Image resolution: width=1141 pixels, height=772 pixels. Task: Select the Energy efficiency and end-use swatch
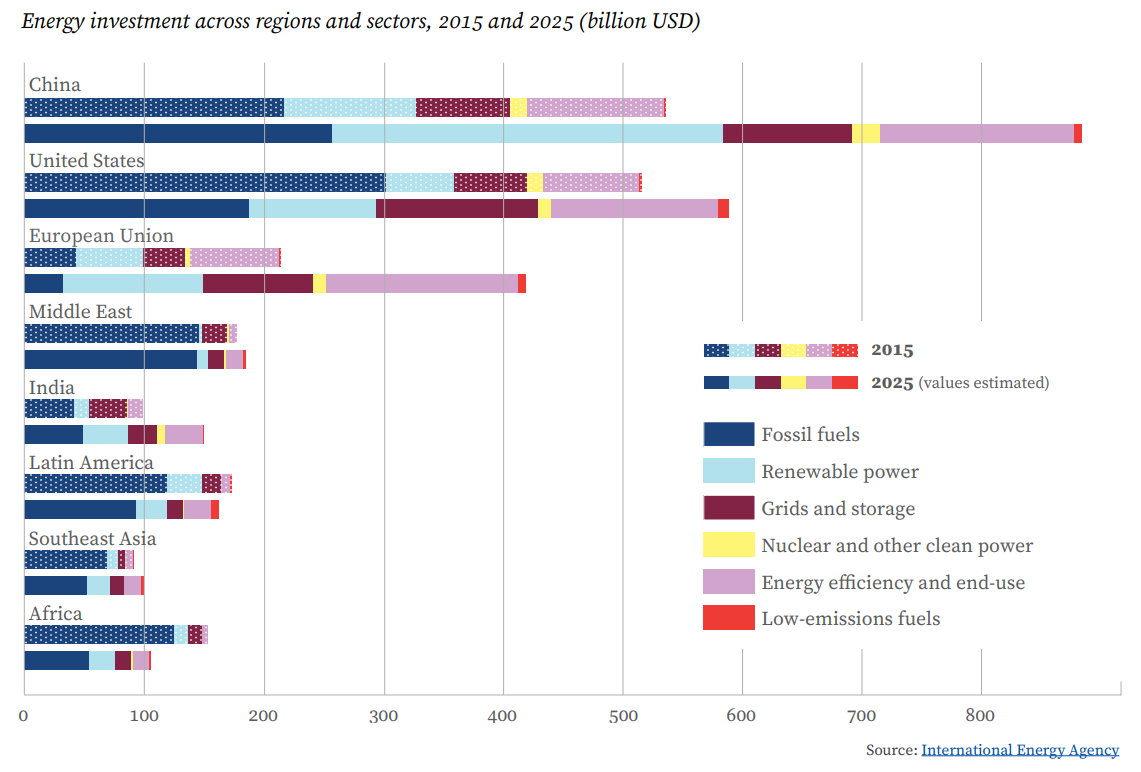point(728,582)
